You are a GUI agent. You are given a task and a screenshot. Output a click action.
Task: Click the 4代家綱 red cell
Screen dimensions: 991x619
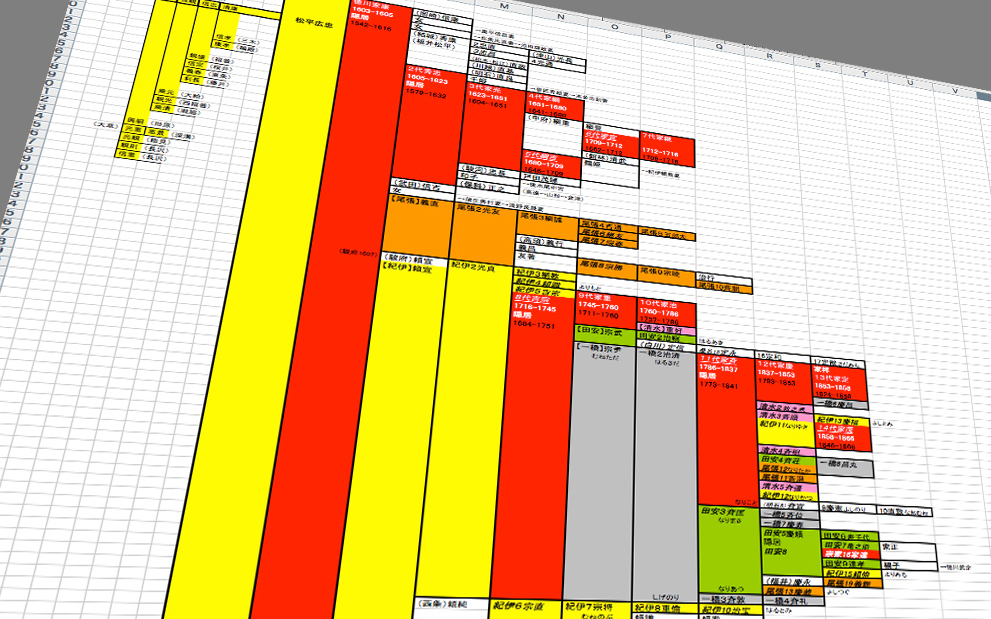point(552,118)
